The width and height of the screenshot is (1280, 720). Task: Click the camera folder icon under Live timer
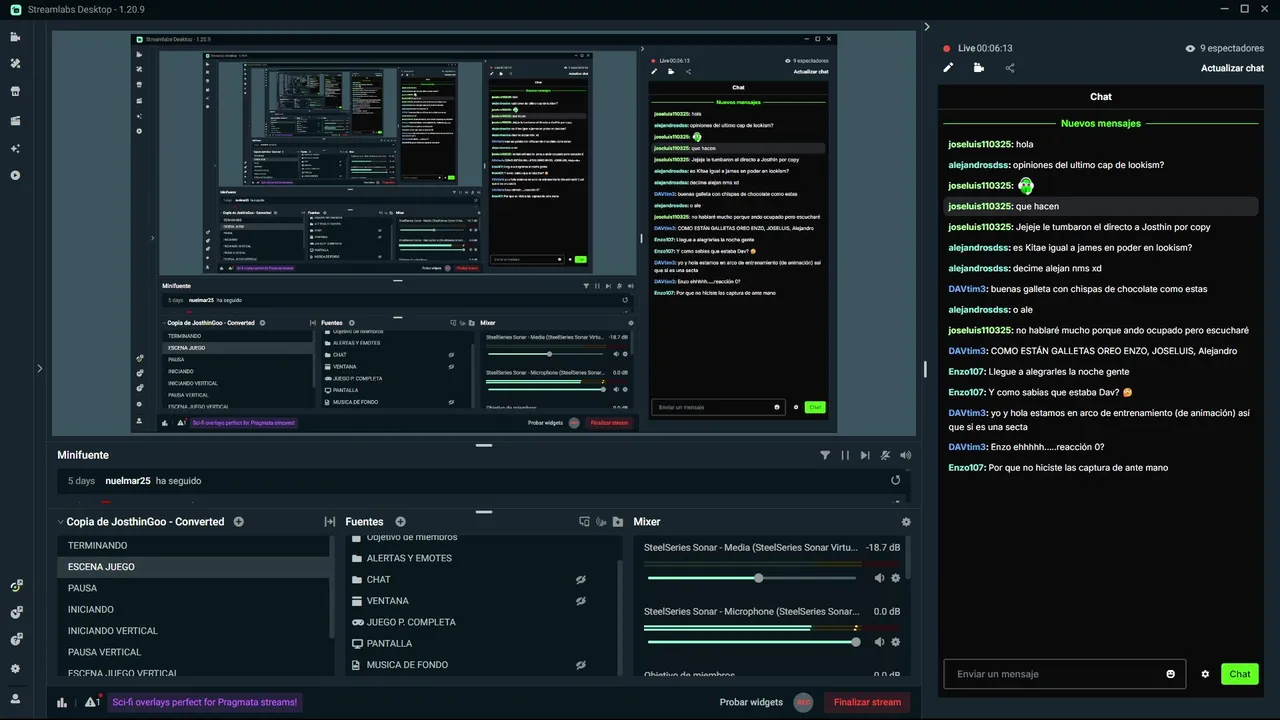coord(979,68)
